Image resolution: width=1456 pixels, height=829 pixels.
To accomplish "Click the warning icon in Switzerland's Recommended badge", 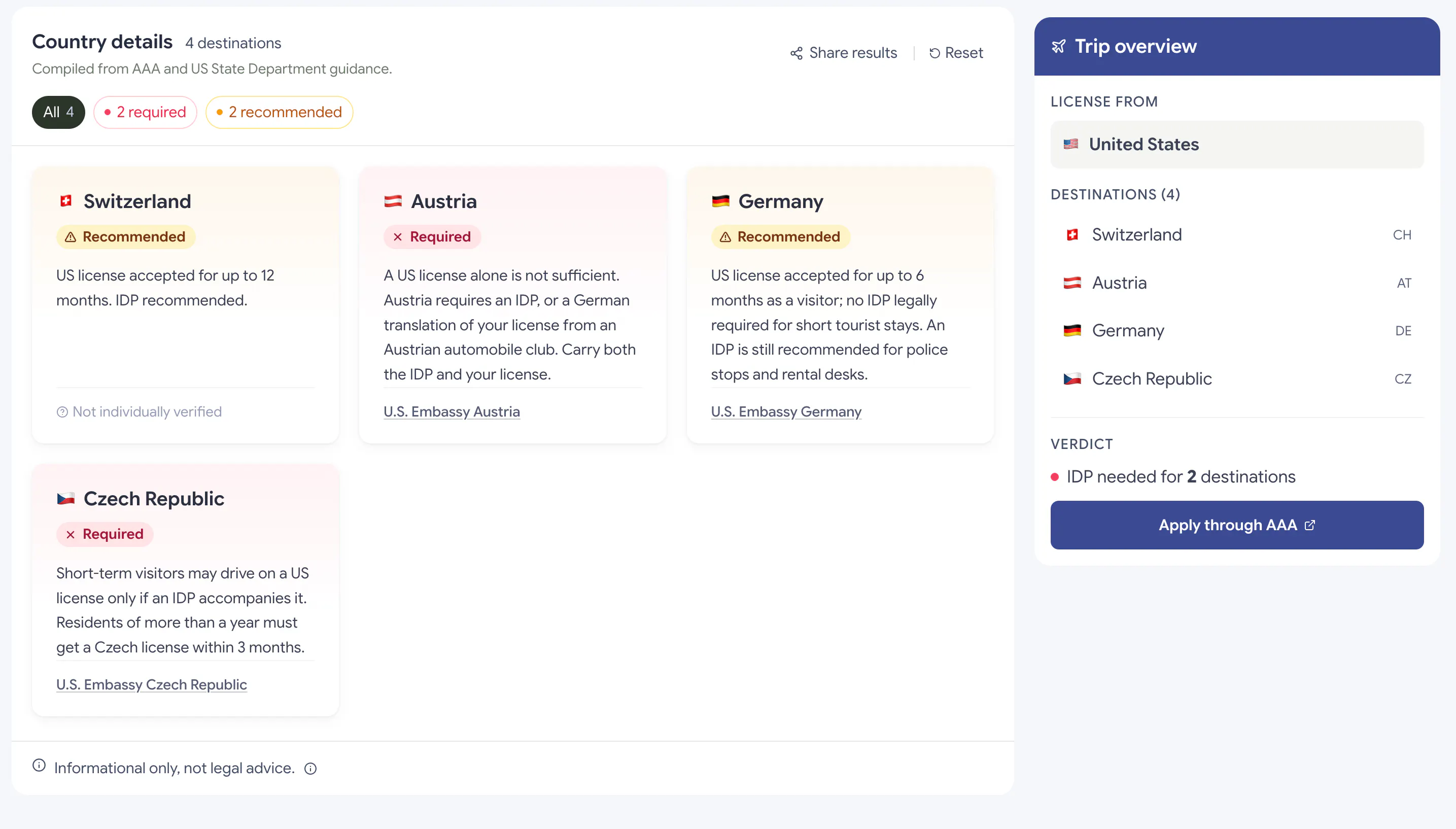I will coord(71,237).
